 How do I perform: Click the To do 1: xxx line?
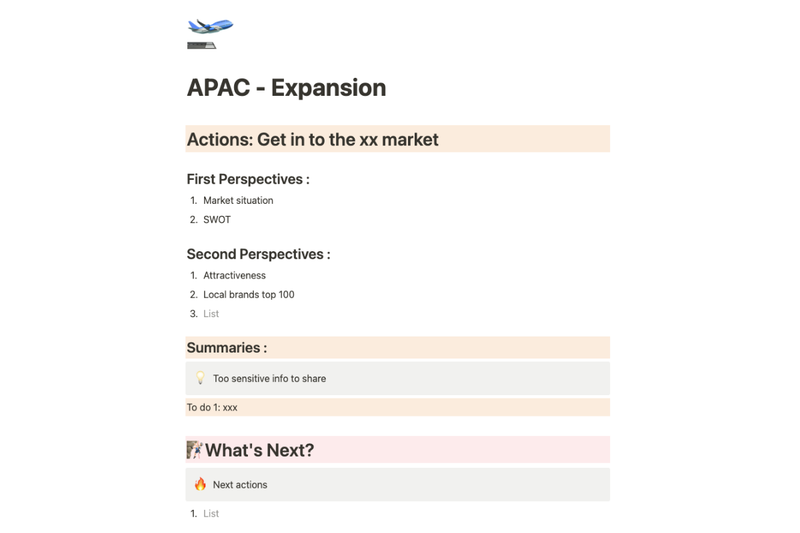pos(397,407)
